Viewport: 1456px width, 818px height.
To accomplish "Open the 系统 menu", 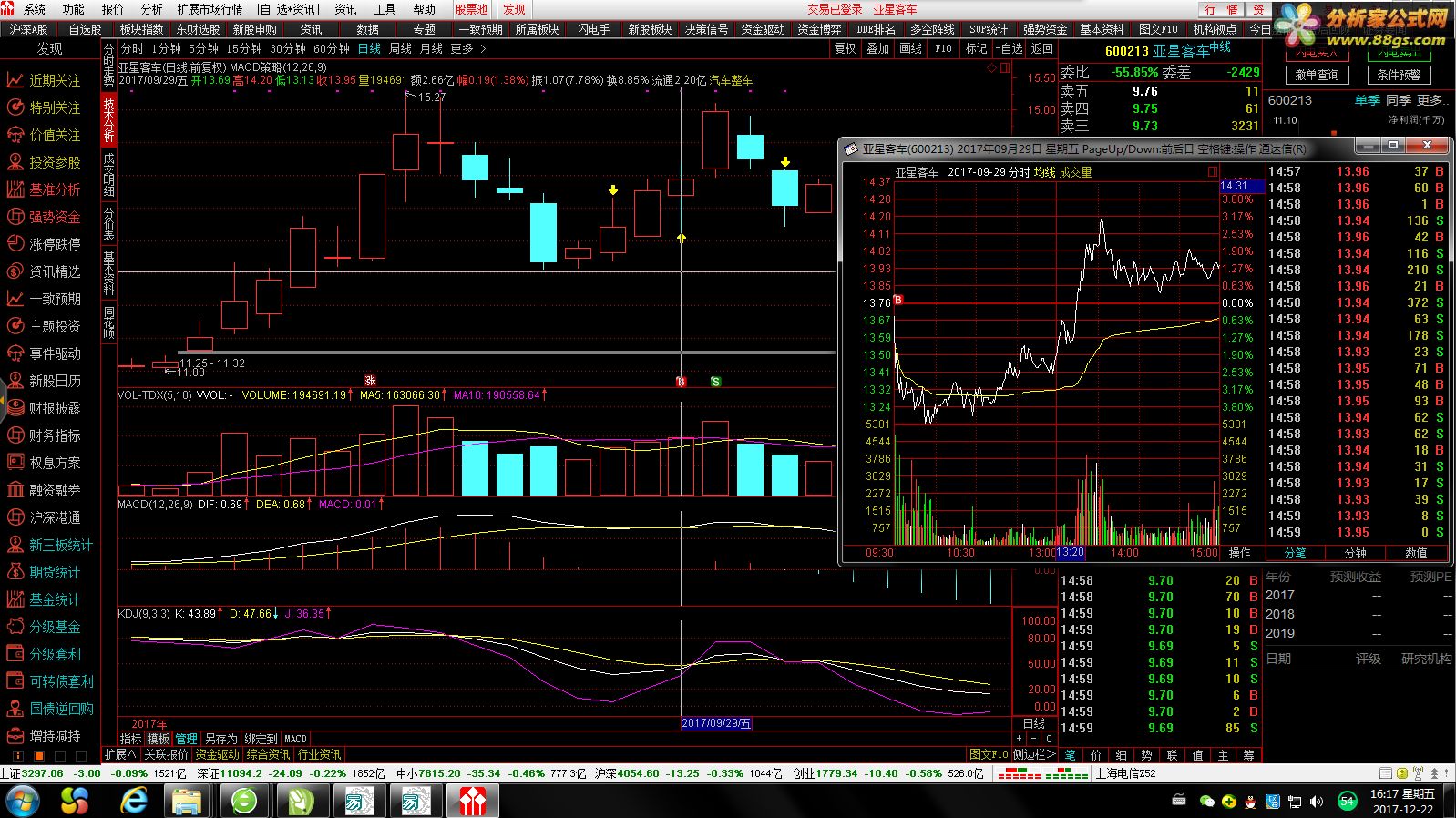I will click(x=35, y=9).
